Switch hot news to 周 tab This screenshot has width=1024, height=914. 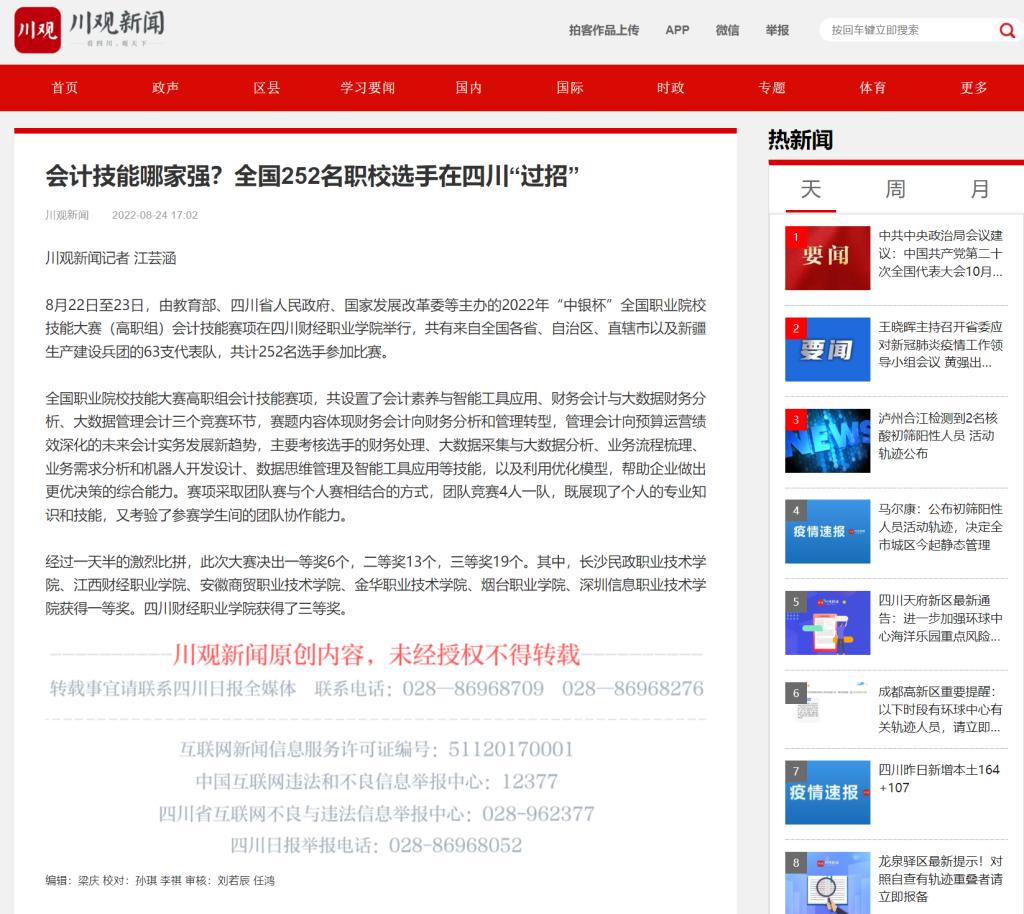click(x=895, y=189)
